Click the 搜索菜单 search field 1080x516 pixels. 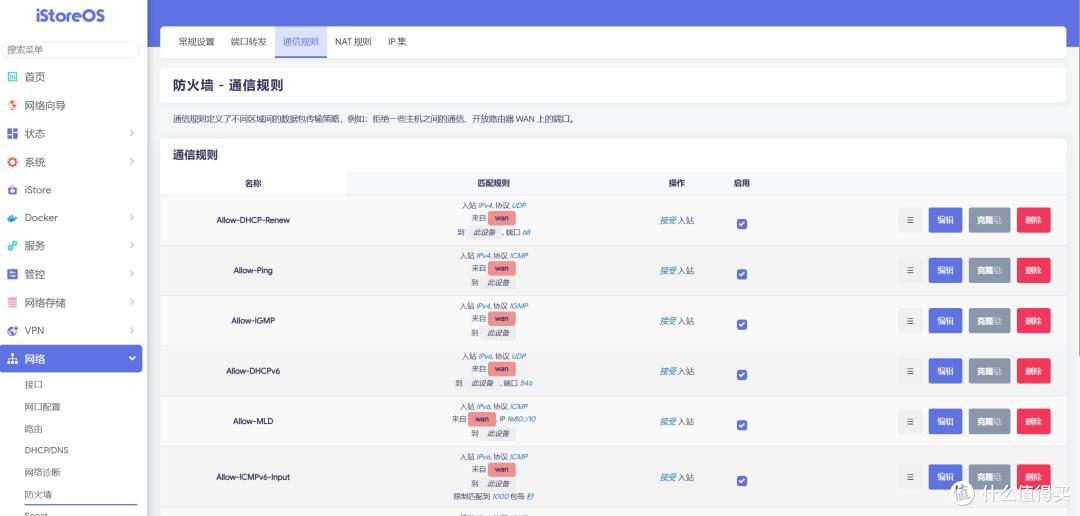70,50
